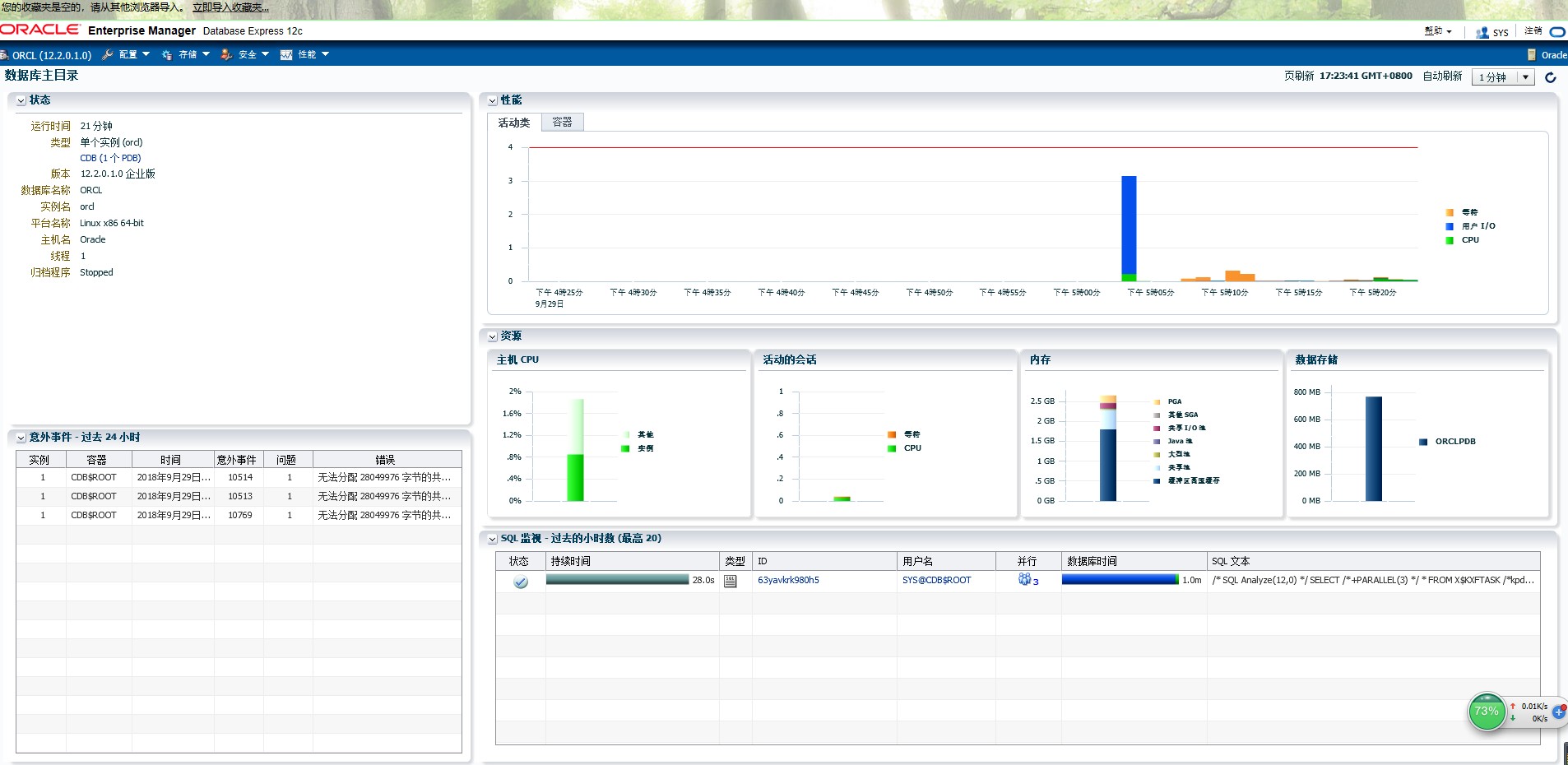Select incident row 10769
Viewport: 1568px width, 765px height.
[239, 515]
